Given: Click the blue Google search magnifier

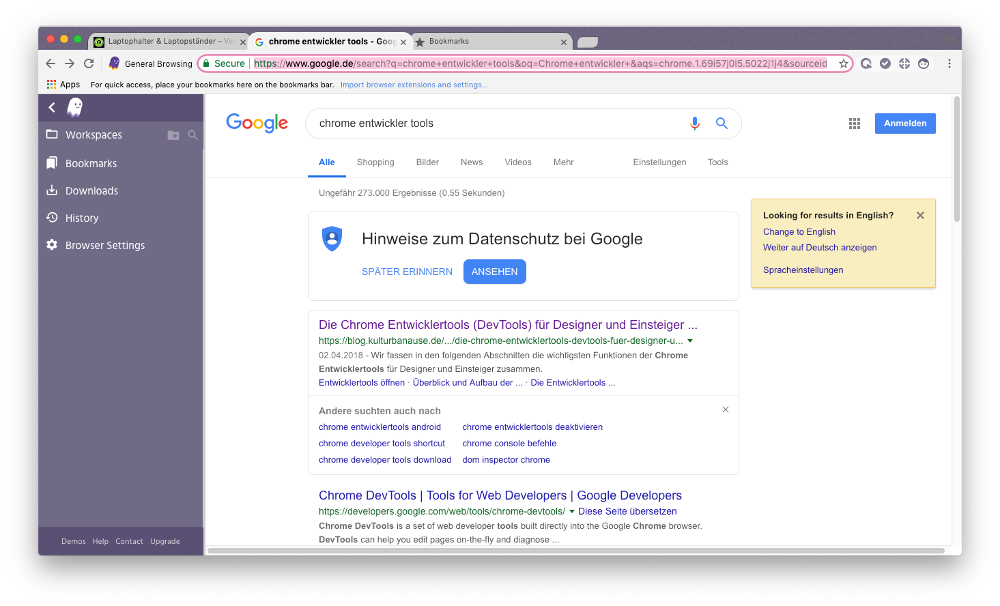Looking at the screenshot, I should click(721, 123).
